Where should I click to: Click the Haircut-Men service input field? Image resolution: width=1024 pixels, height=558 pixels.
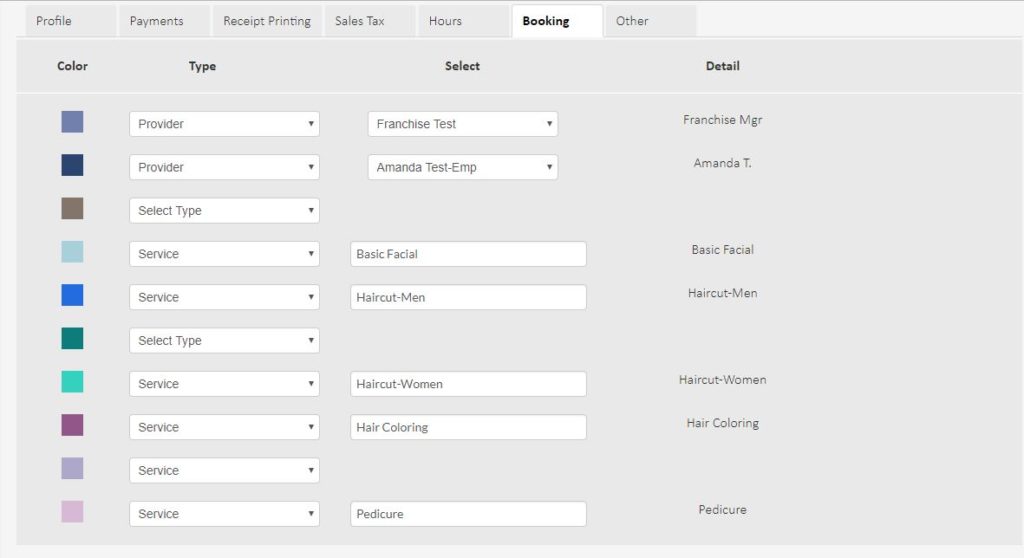point(468,297)
